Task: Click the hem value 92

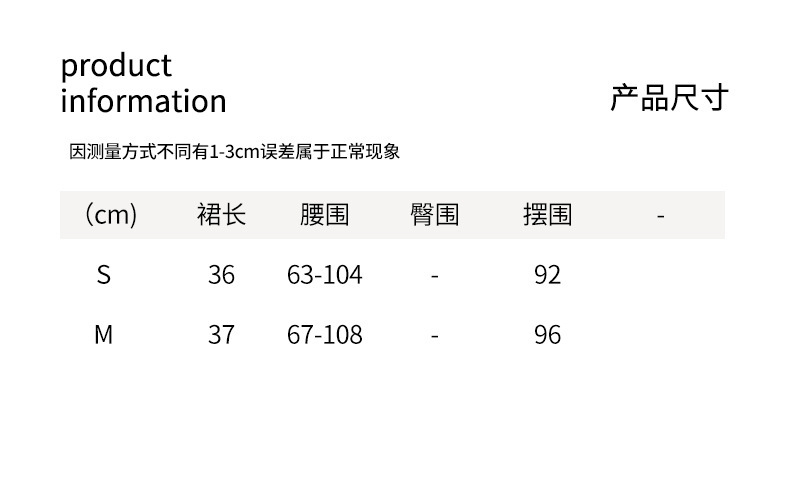Action: pyautogui.click(x=547, y=275)
